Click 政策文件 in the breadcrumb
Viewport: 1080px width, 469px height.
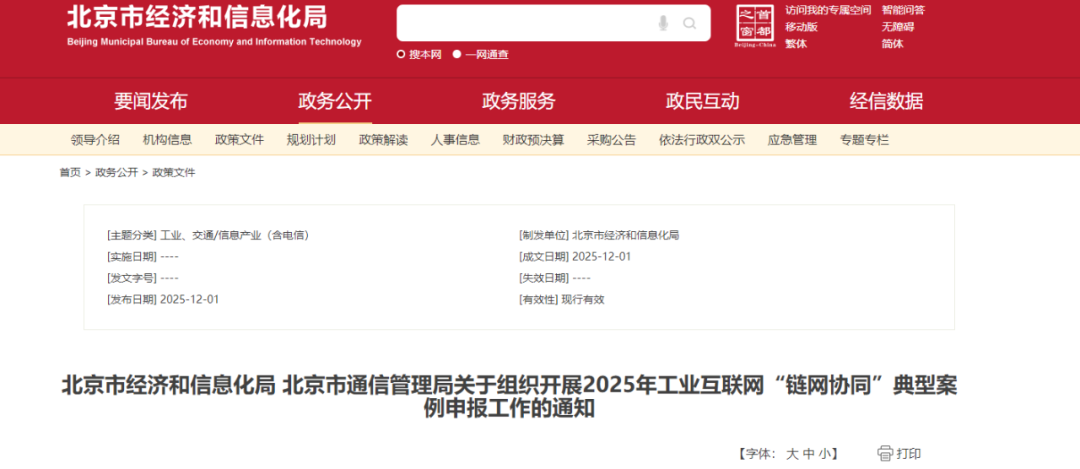(174, 172)
